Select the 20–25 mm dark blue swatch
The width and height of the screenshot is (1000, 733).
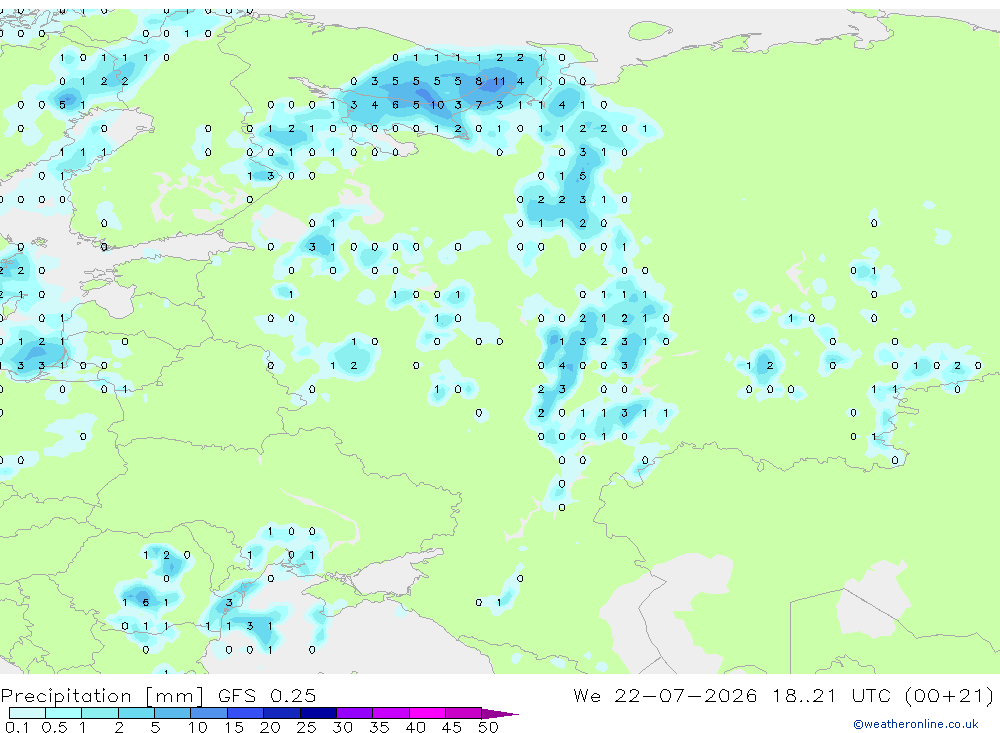(x=282, y=713)
